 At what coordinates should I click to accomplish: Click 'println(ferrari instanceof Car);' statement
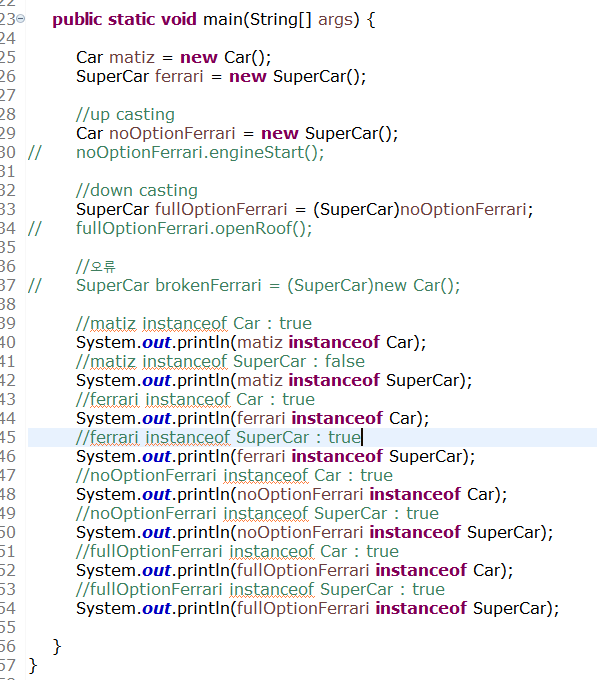coord(253,418)
